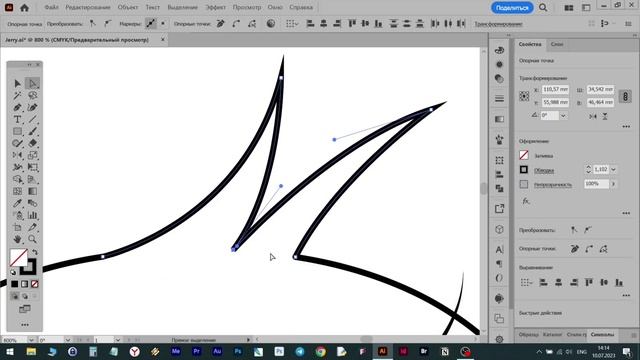Switch to the Символы panel tab
The width and height of the screenshot is (640, 360).
(x=602, y=335)
